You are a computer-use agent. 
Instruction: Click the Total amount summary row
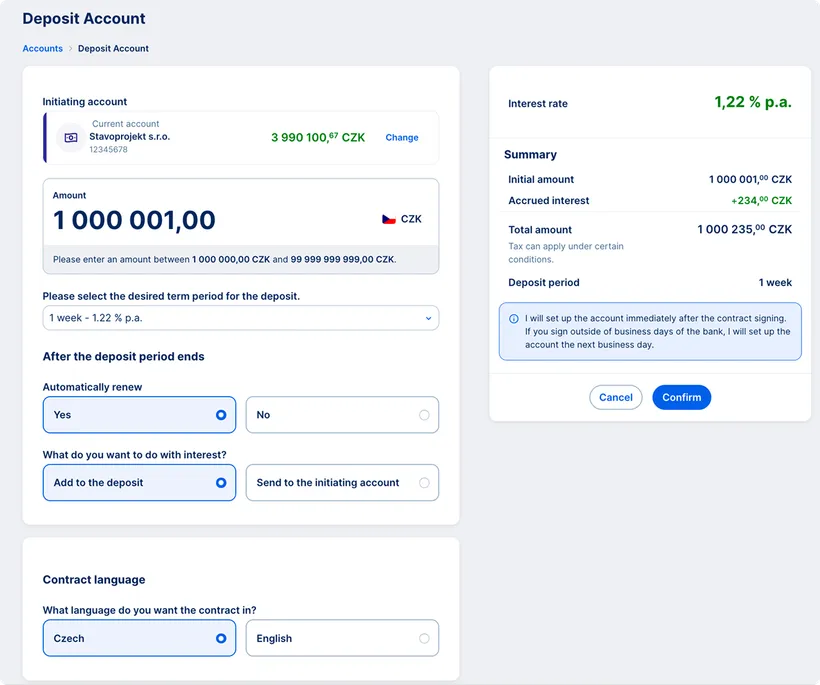click(650, 229)
